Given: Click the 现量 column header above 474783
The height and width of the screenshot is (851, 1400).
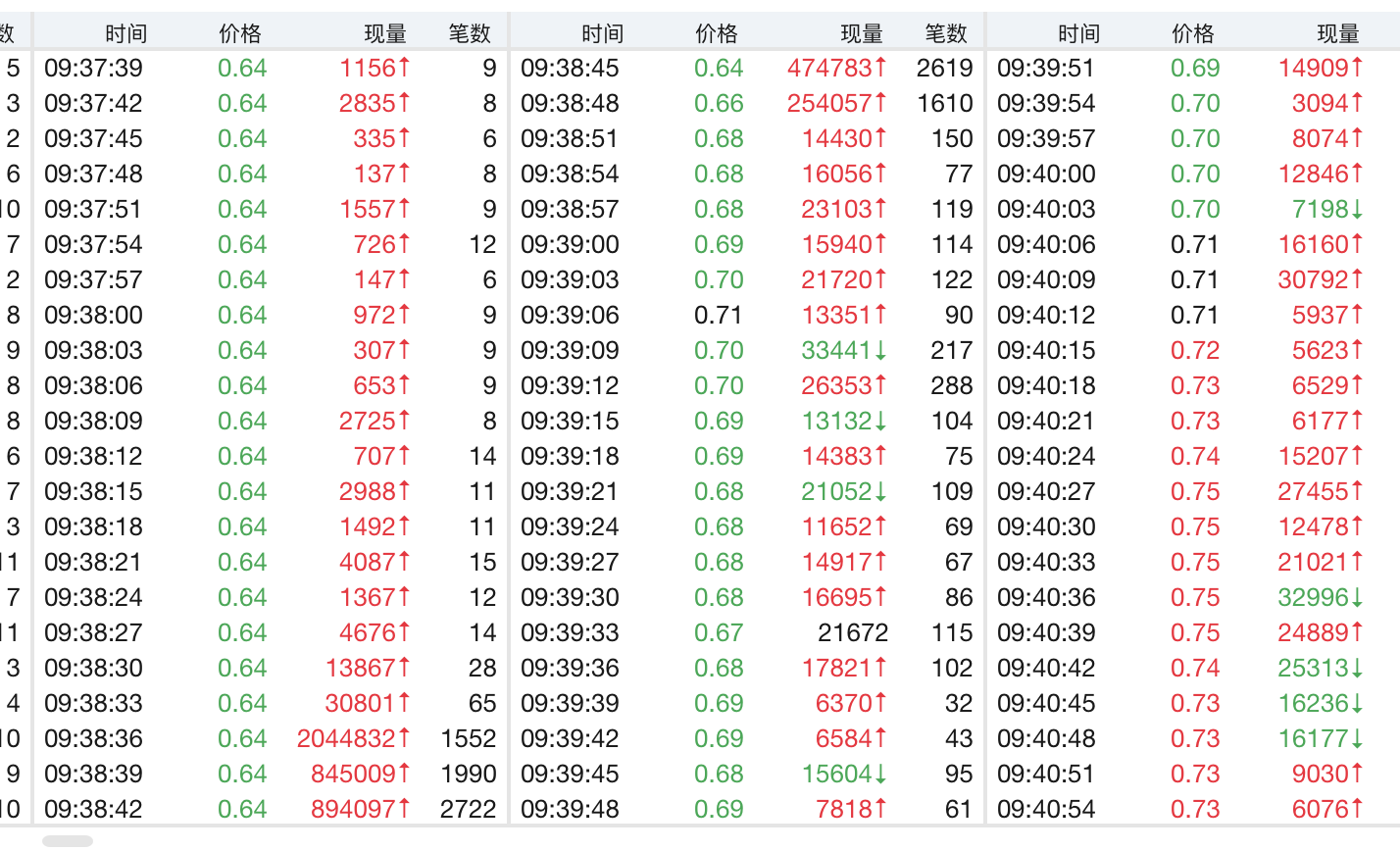Looking at the screenshot, I should coord(861,33).
